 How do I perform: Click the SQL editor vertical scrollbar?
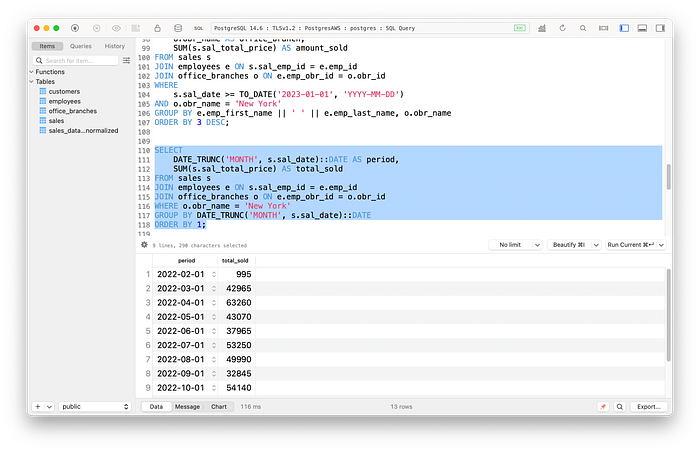(x=668, y=176)
